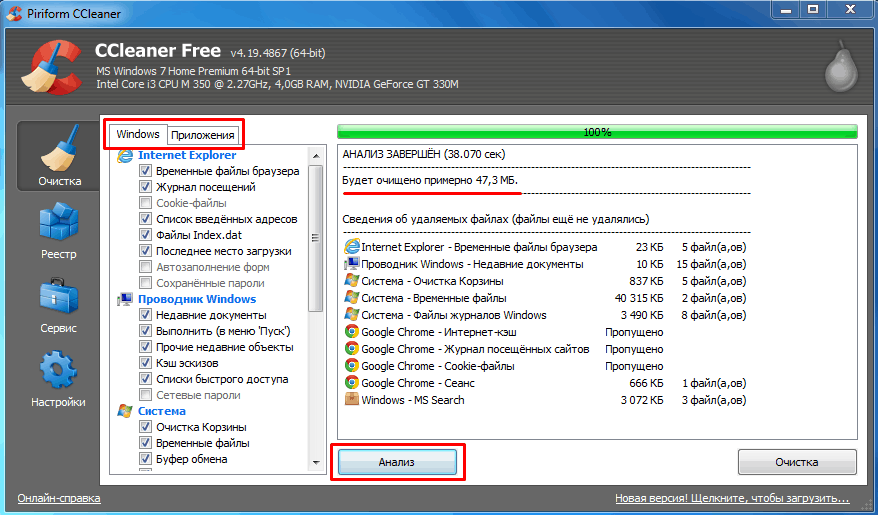Click Windows icon beside Система - Временные файлы result
This screenshot has width=878, height=515.
(352, 298)
